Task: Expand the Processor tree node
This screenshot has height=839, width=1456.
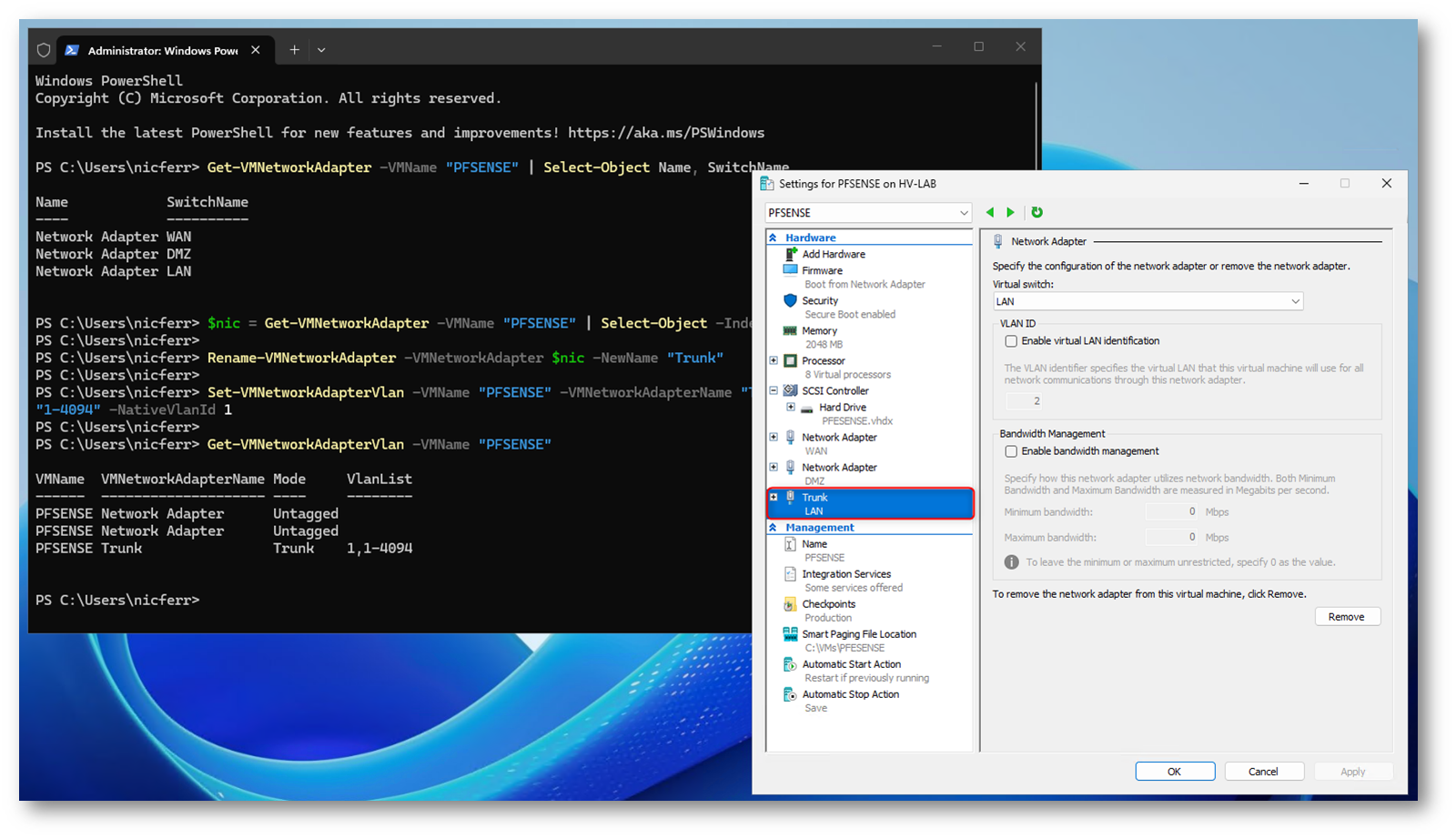Action: (x=773, y=360)
